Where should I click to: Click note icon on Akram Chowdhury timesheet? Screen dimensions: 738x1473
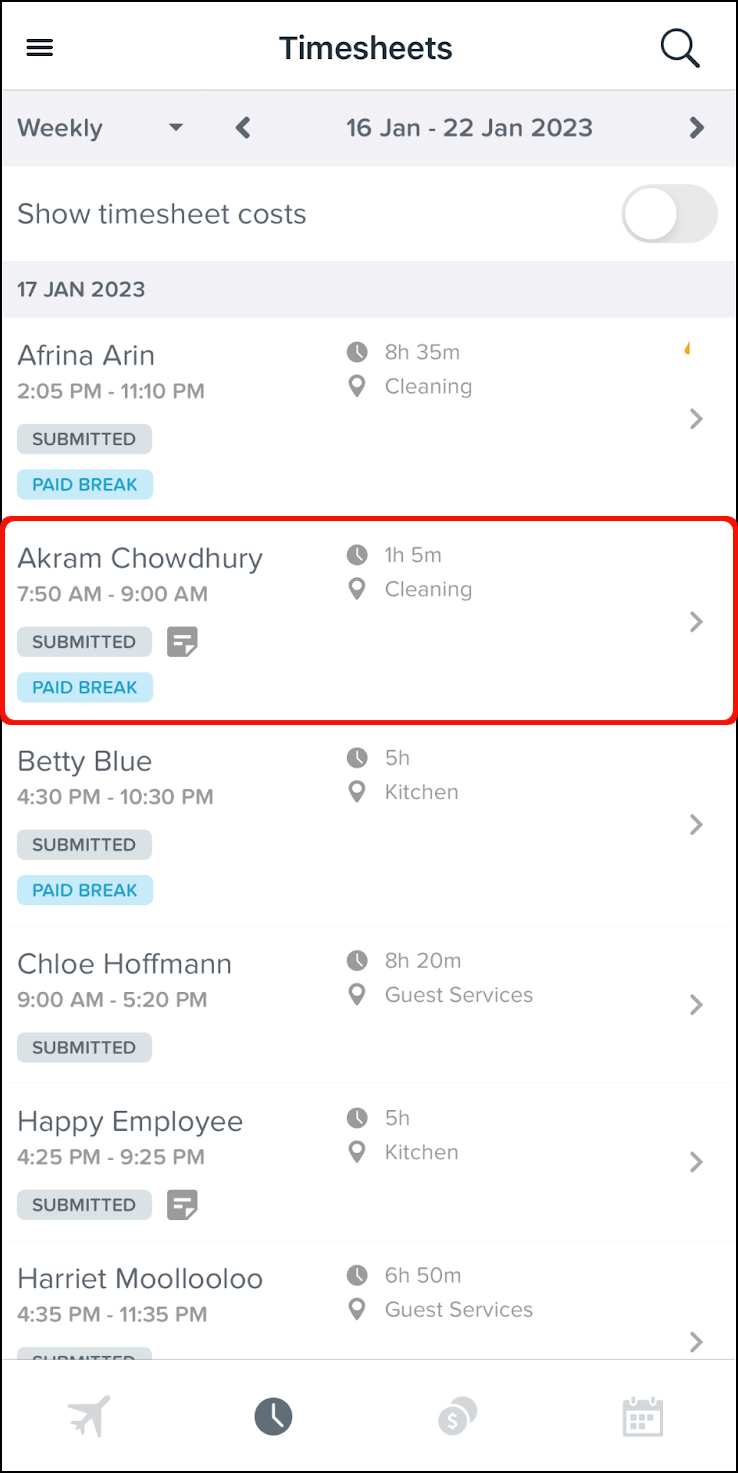182,642
